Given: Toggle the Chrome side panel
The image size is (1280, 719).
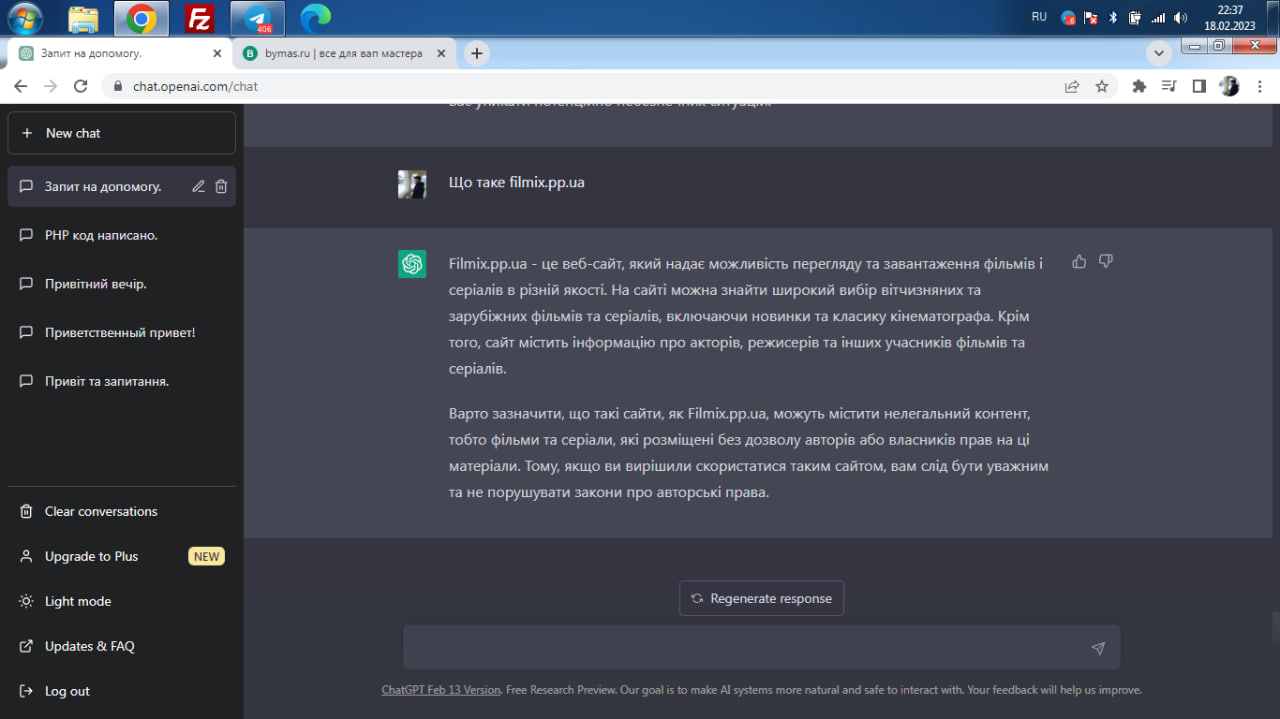Looking at the screenshot, I should [x=1199, y=87].
